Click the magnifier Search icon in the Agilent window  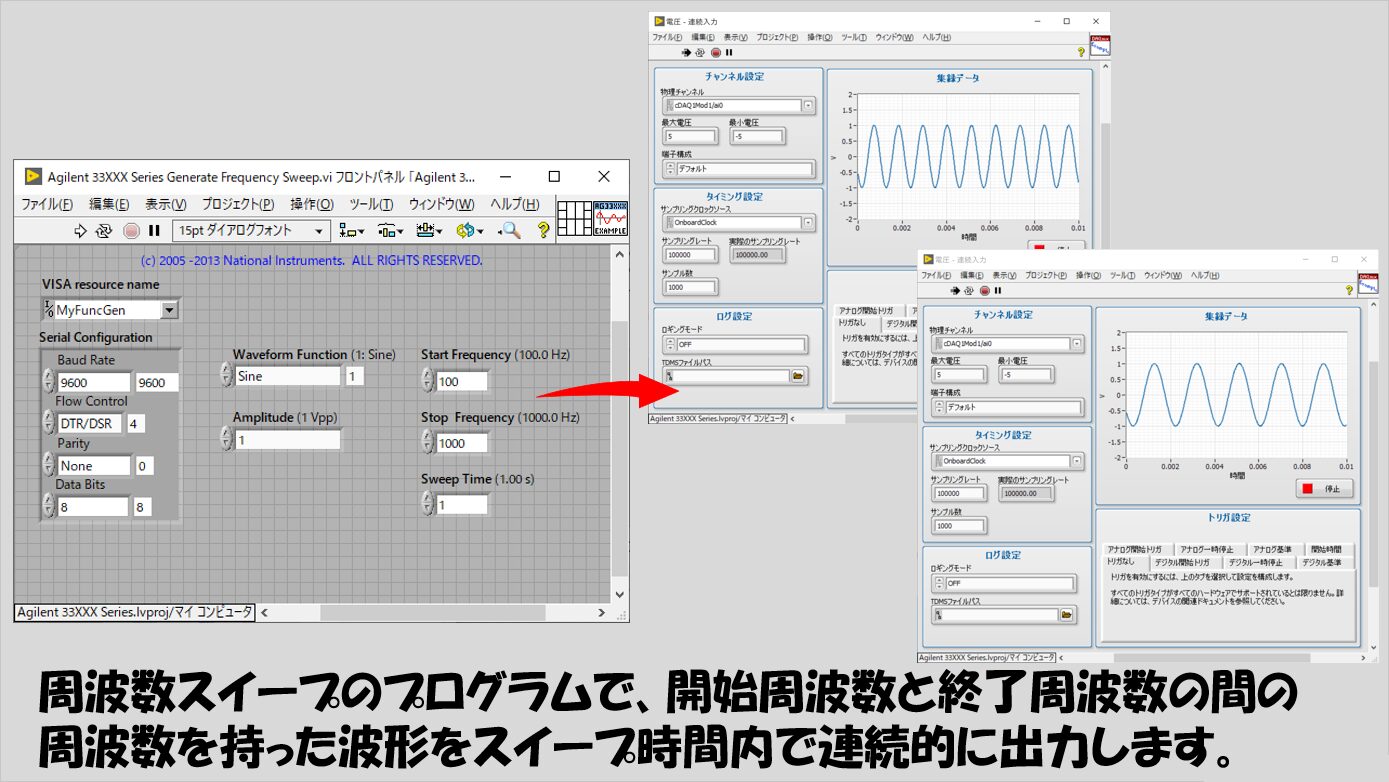510,231
